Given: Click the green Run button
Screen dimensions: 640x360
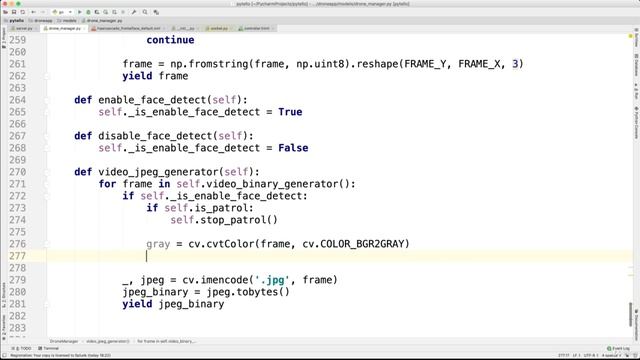Looking at the screenshot, I should click(80, 12).
